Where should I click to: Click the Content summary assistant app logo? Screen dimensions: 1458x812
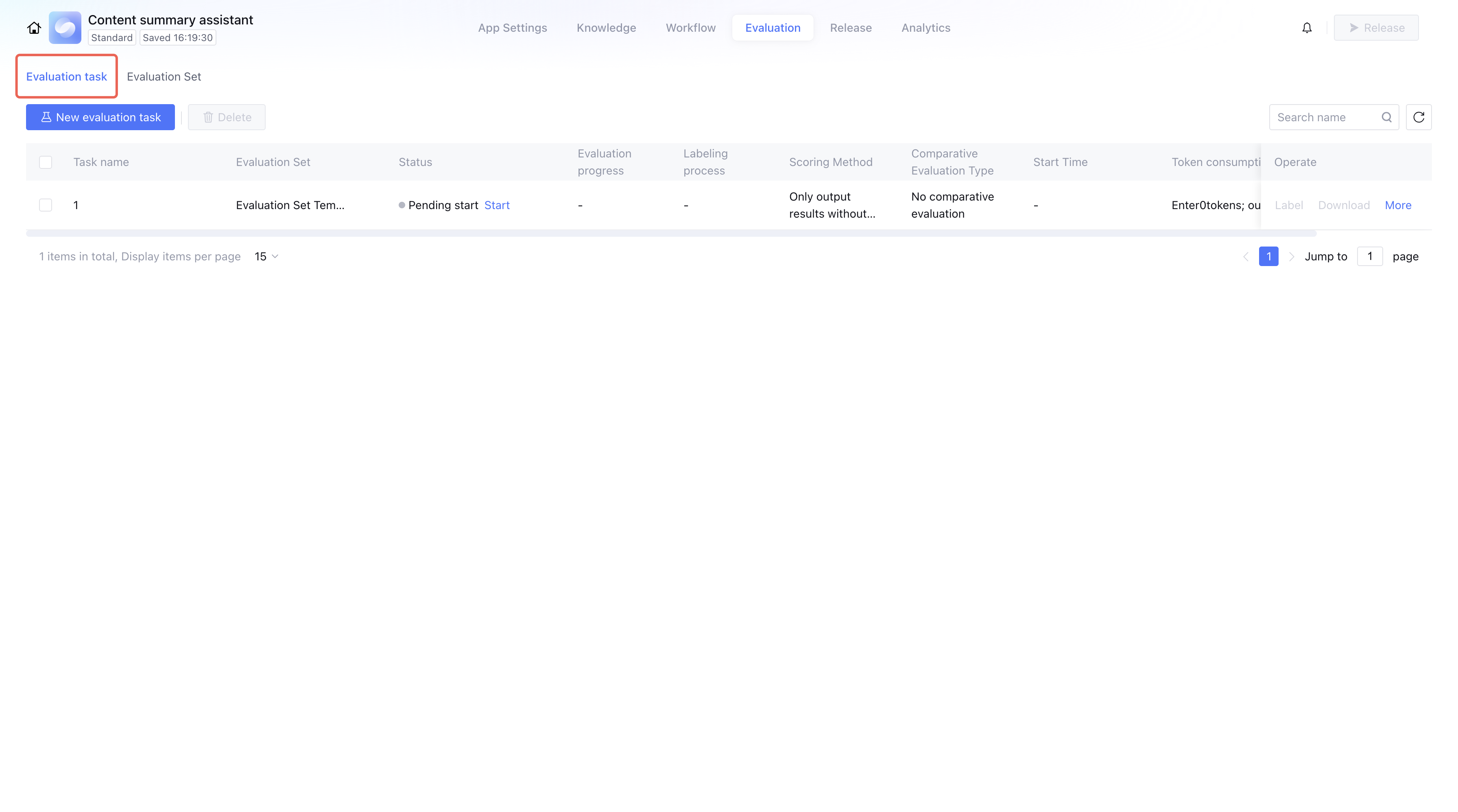point(65,28)
